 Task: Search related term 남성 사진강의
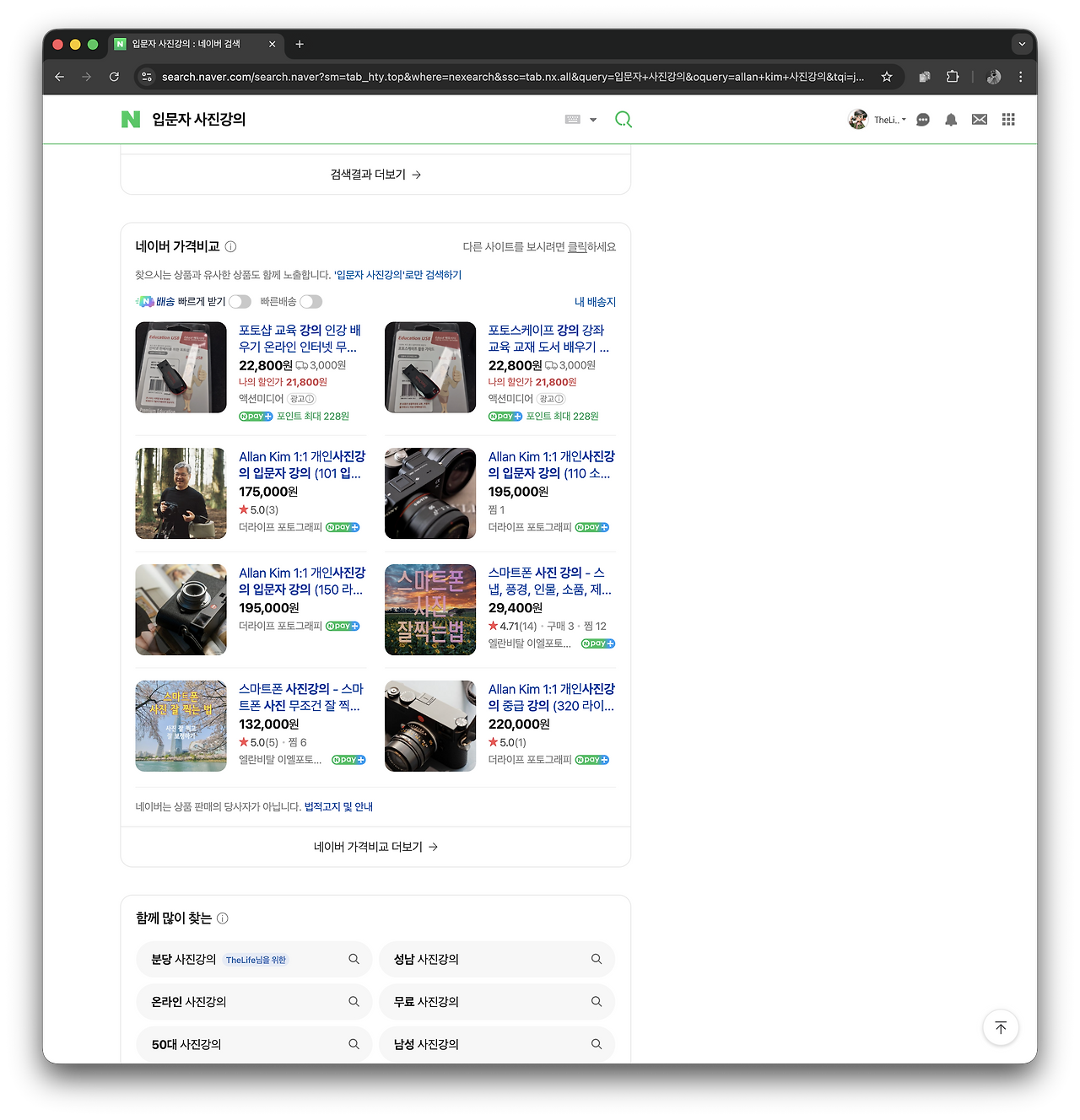497,1044
